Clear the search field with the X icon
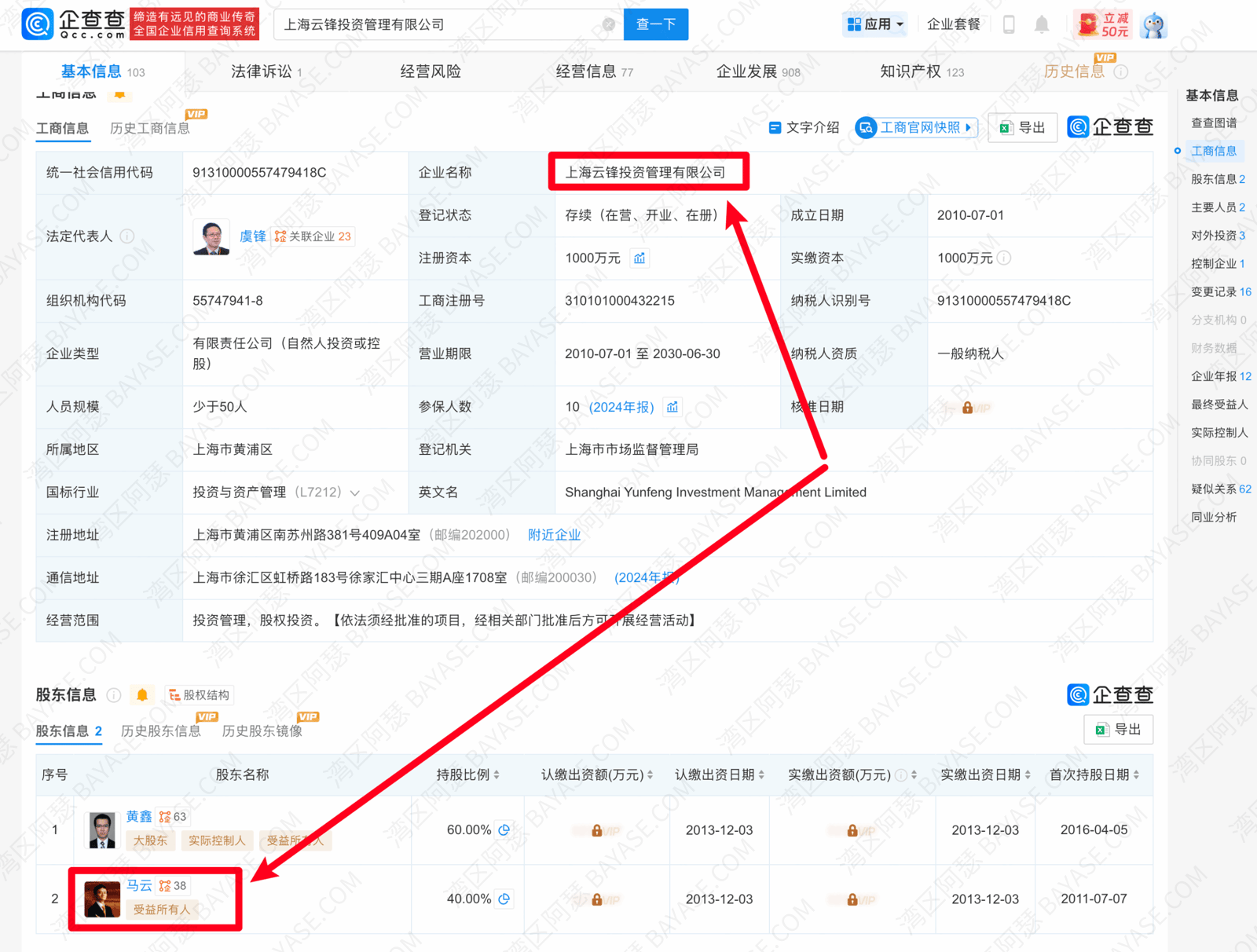 [609, 24]
